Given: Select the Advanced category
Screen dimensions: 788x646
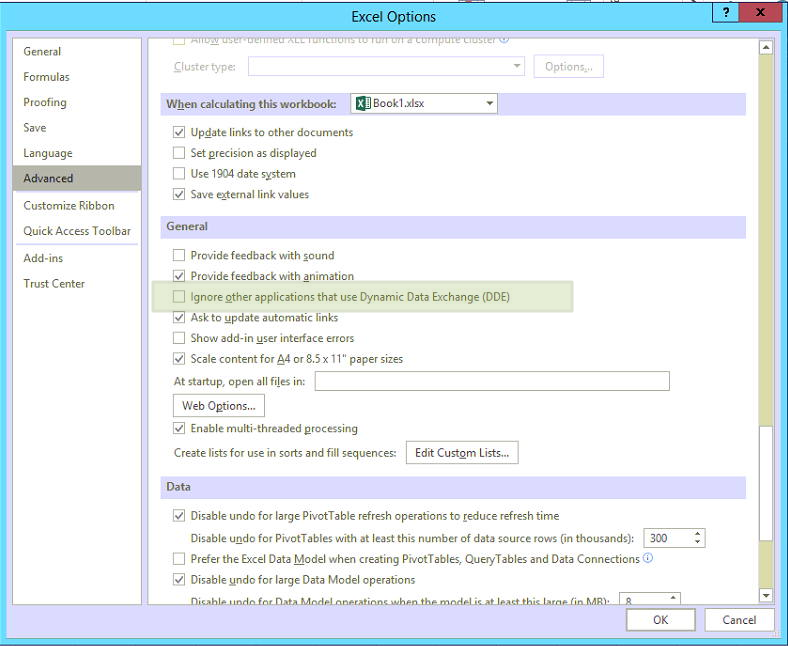Looking at the screenshot, I should tap(49, 178).
